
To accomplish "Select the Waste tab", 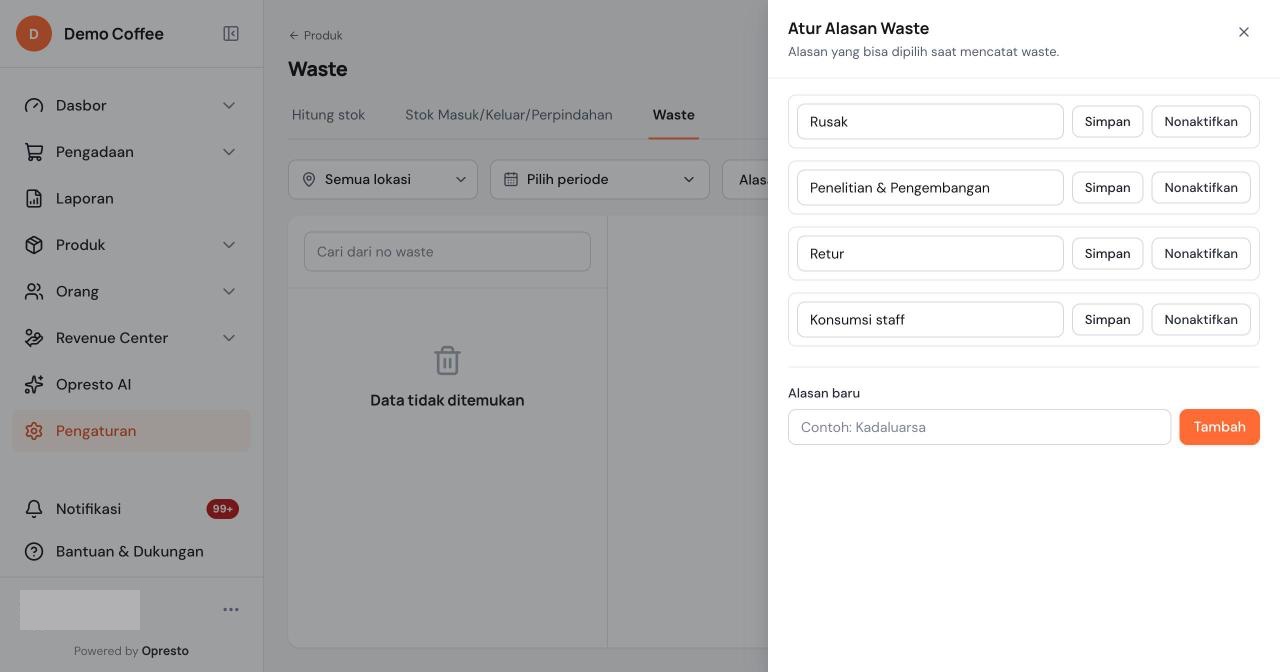I will [x=674, y=115].
